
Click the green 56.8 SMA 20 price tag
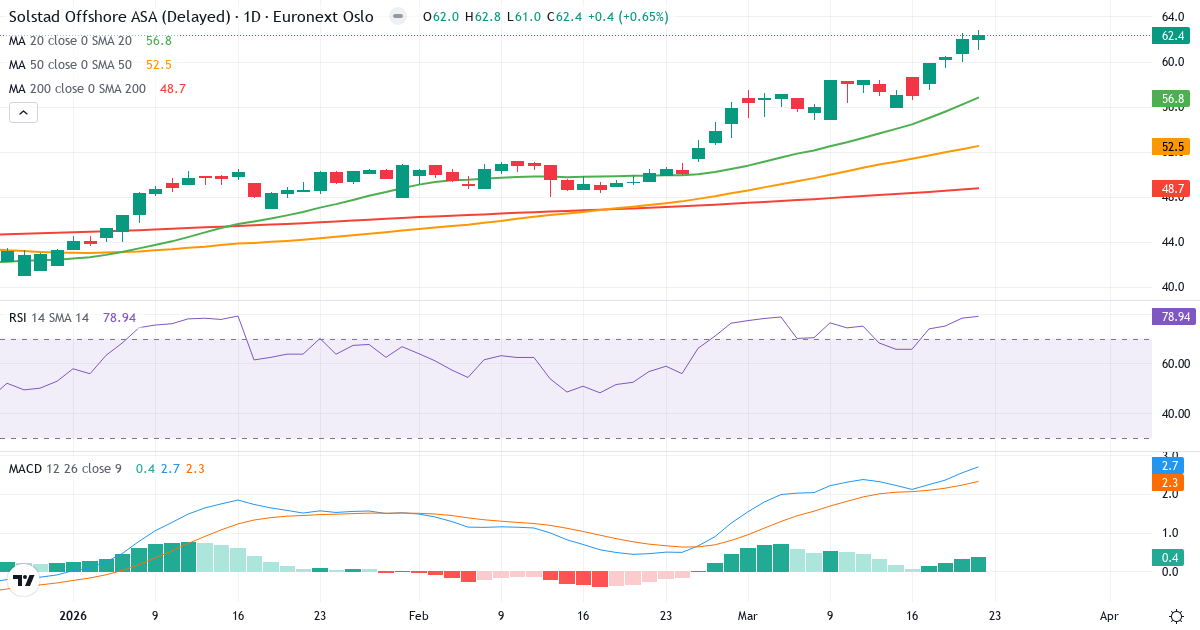[1168, 98]
